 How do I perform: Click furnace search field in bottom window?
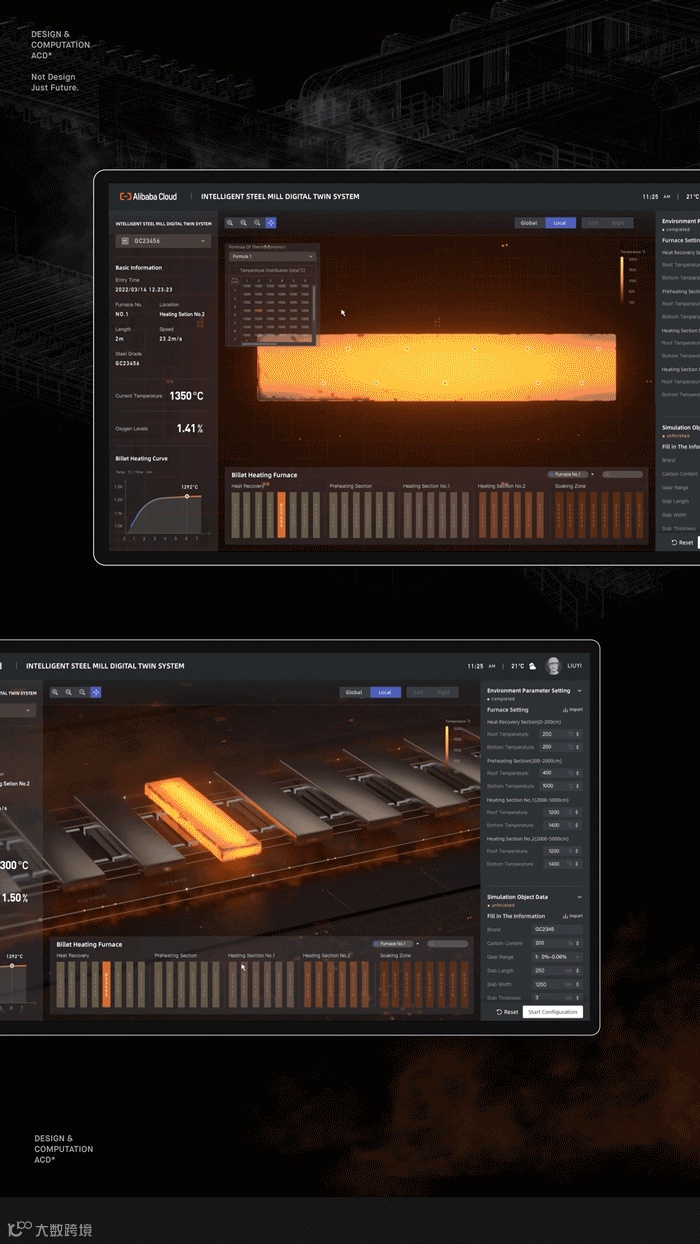(x=447, y=943)
